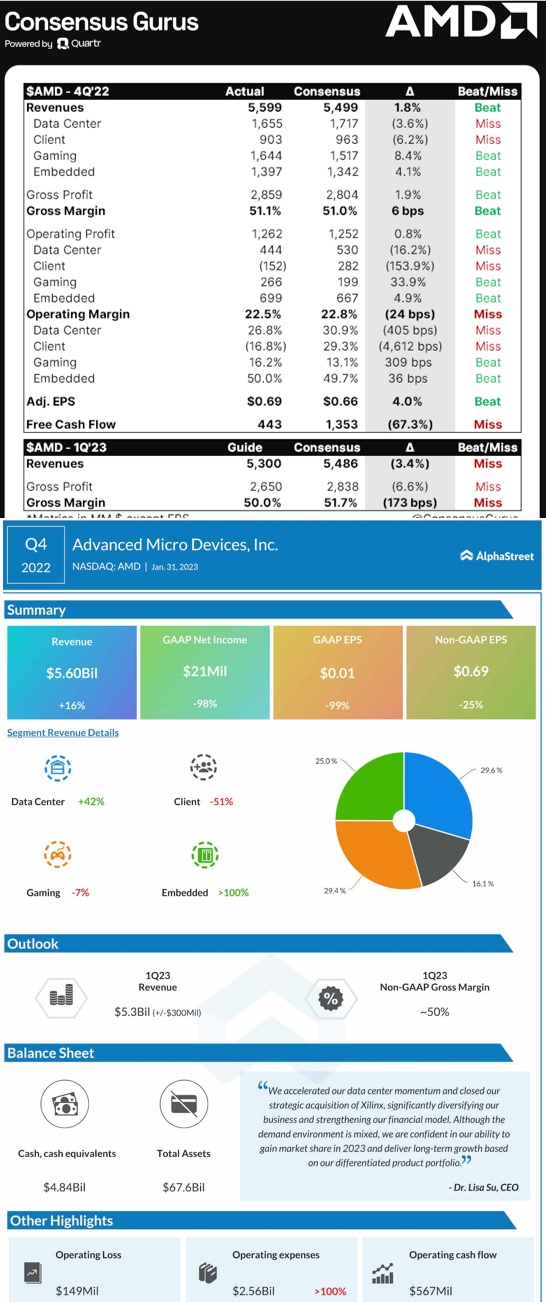Click the Operating cash flow bar icon
Image resolution: width=546 pixels, height=1302 pixels.
(x=383, y=1274)
